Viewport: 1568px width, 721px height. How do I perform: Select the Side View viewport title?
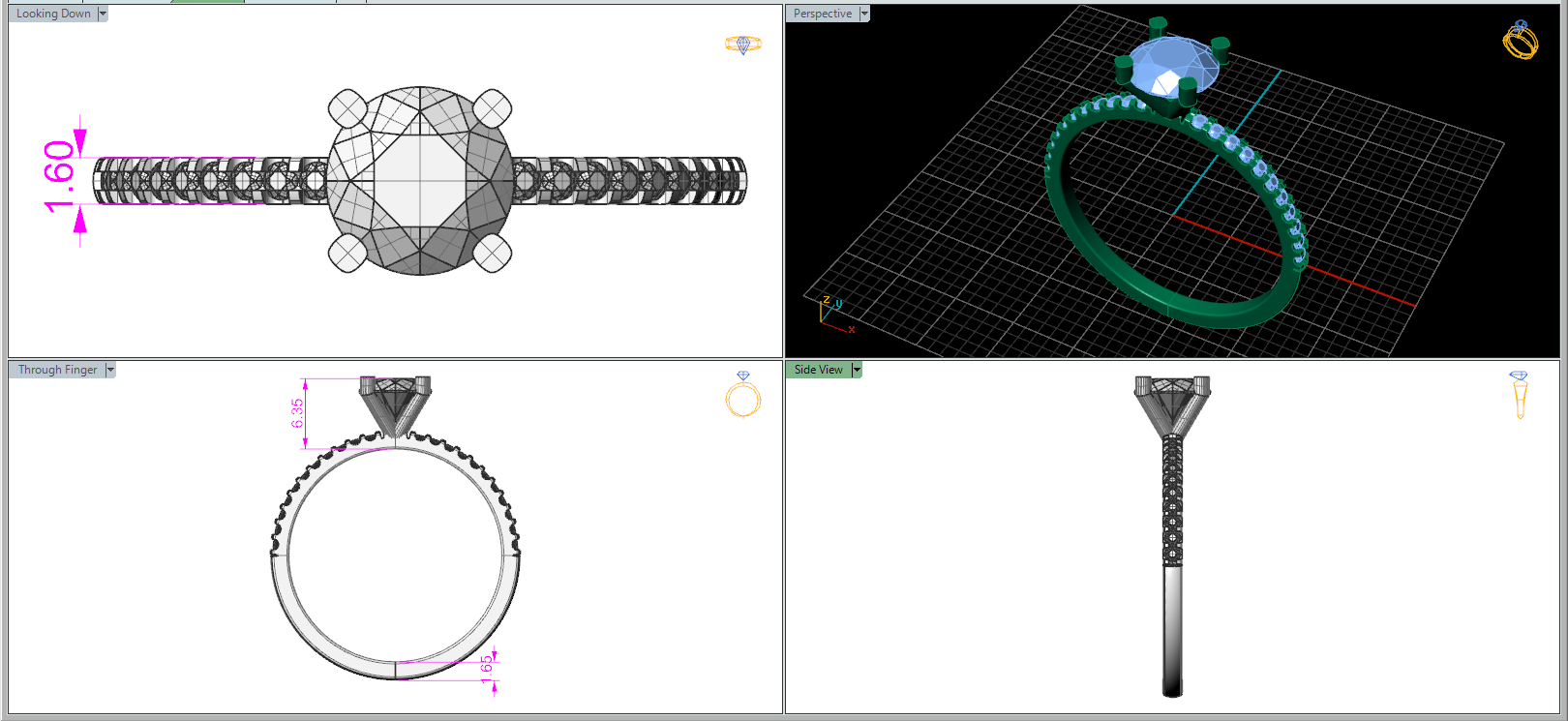tap(819, 370)
